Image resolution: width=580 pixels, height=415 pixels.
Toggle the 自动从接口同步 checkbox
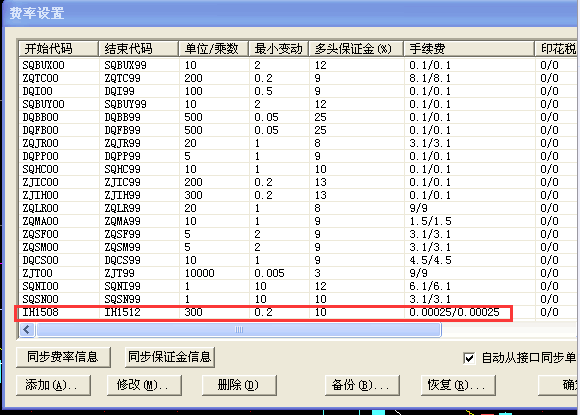(x=469, y=358)
